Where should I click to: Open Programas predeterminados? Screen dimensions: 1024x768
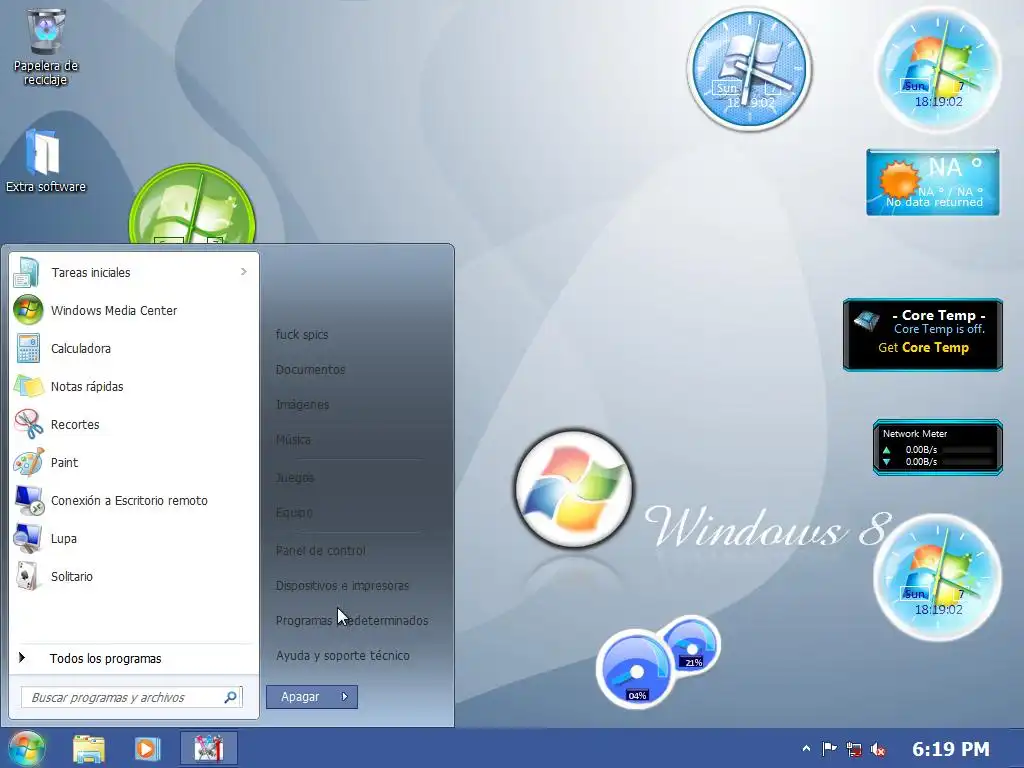(x=352, y=620)
